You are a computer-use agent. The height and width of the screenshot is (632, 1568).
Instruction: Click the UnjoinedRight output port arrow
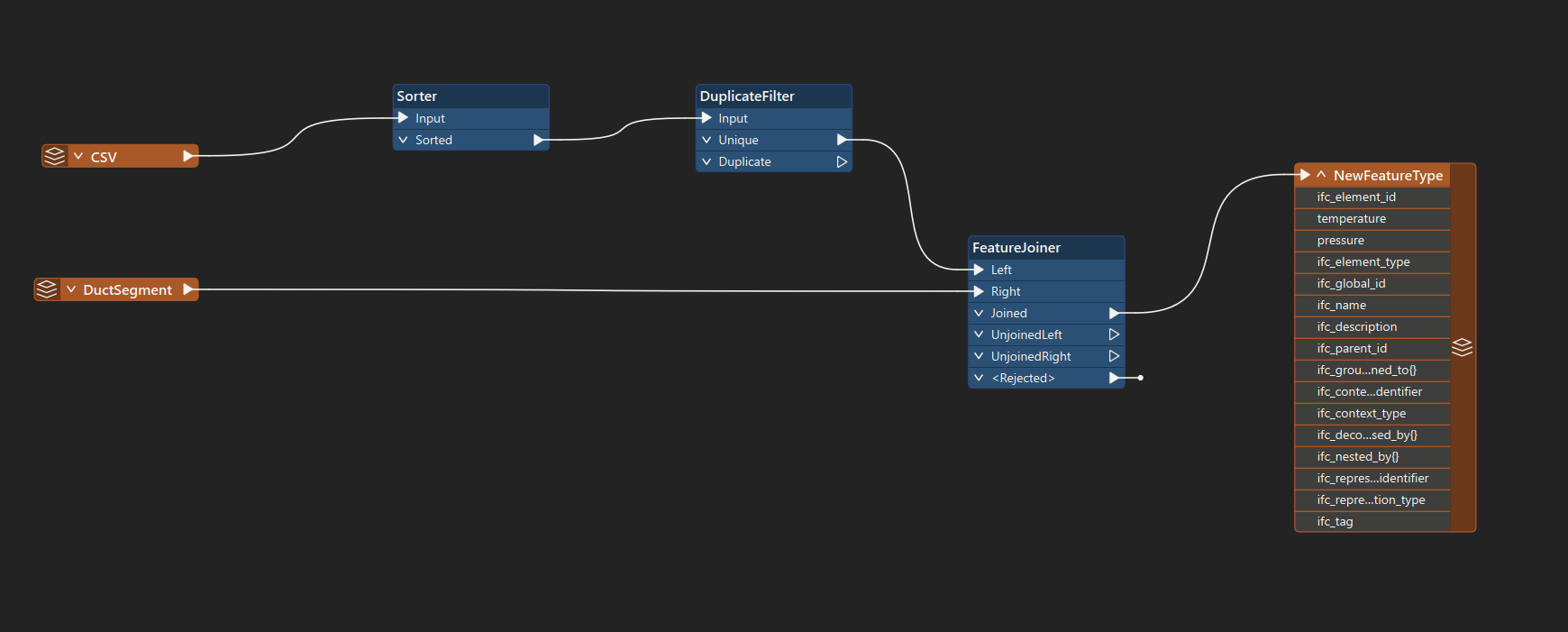[1114, 356]
